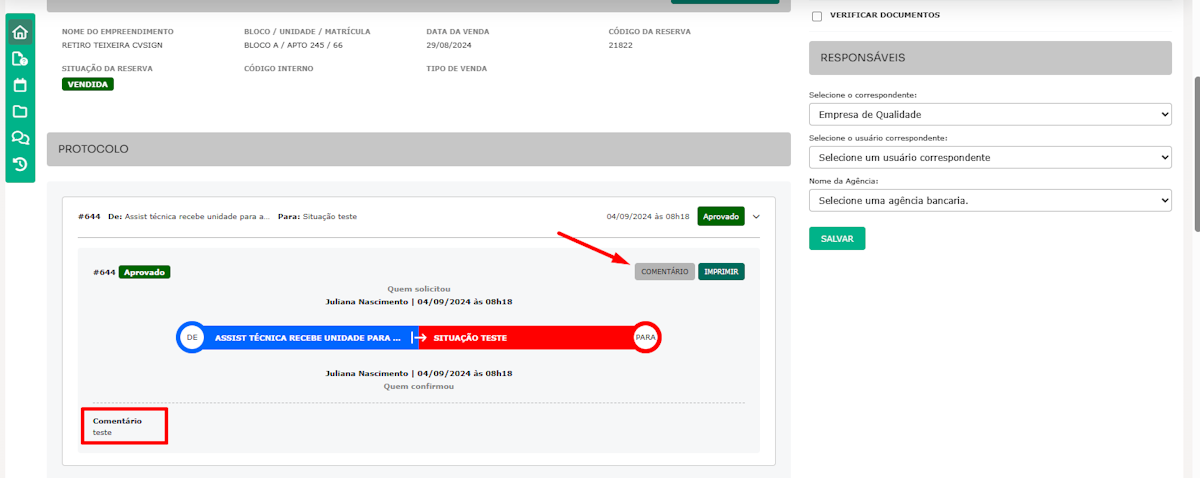Screen dimensions: 1200x478
Task: Click the 04/09/2024 às 08h18 header timestamp
Action: point(648,216)
